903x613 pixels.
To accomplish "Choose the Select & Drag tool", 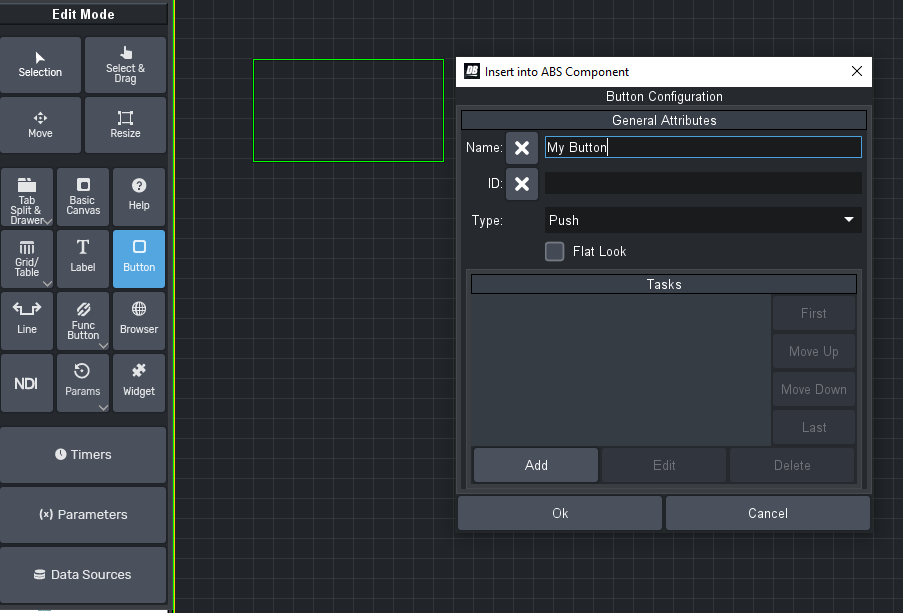I will [126, 65].
